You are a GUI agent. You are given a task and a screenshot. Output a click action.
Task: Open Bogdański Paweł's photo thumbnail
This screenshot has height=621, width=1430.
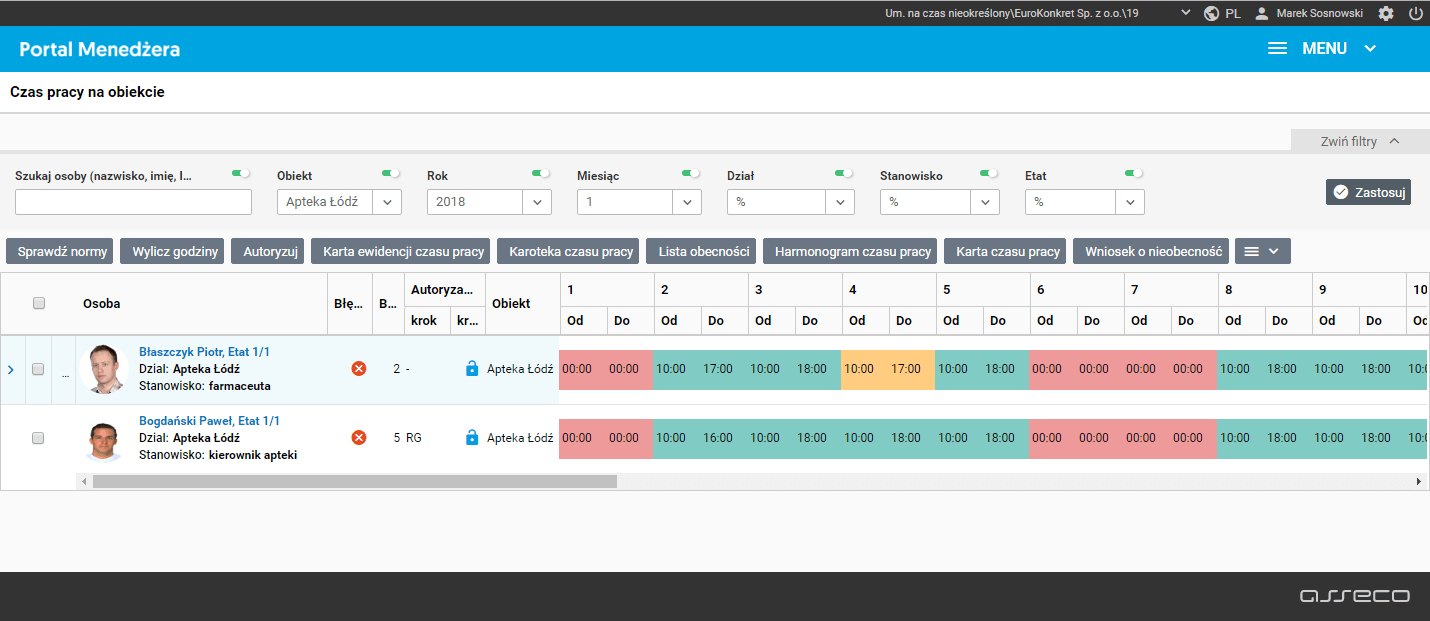(104, 439)
